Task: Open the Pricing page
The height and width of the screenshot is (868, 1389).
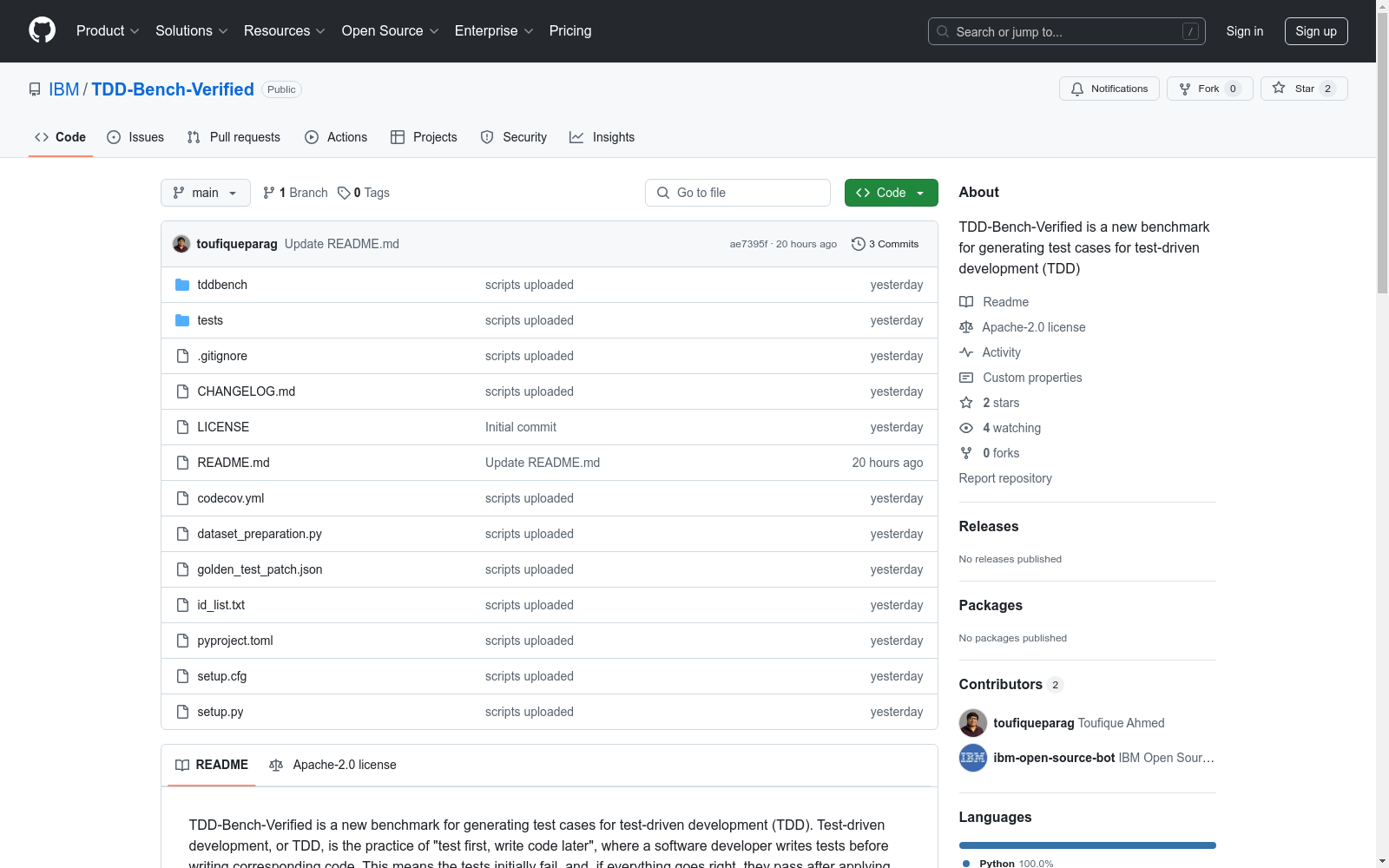Action: click(x=570, y=31)
